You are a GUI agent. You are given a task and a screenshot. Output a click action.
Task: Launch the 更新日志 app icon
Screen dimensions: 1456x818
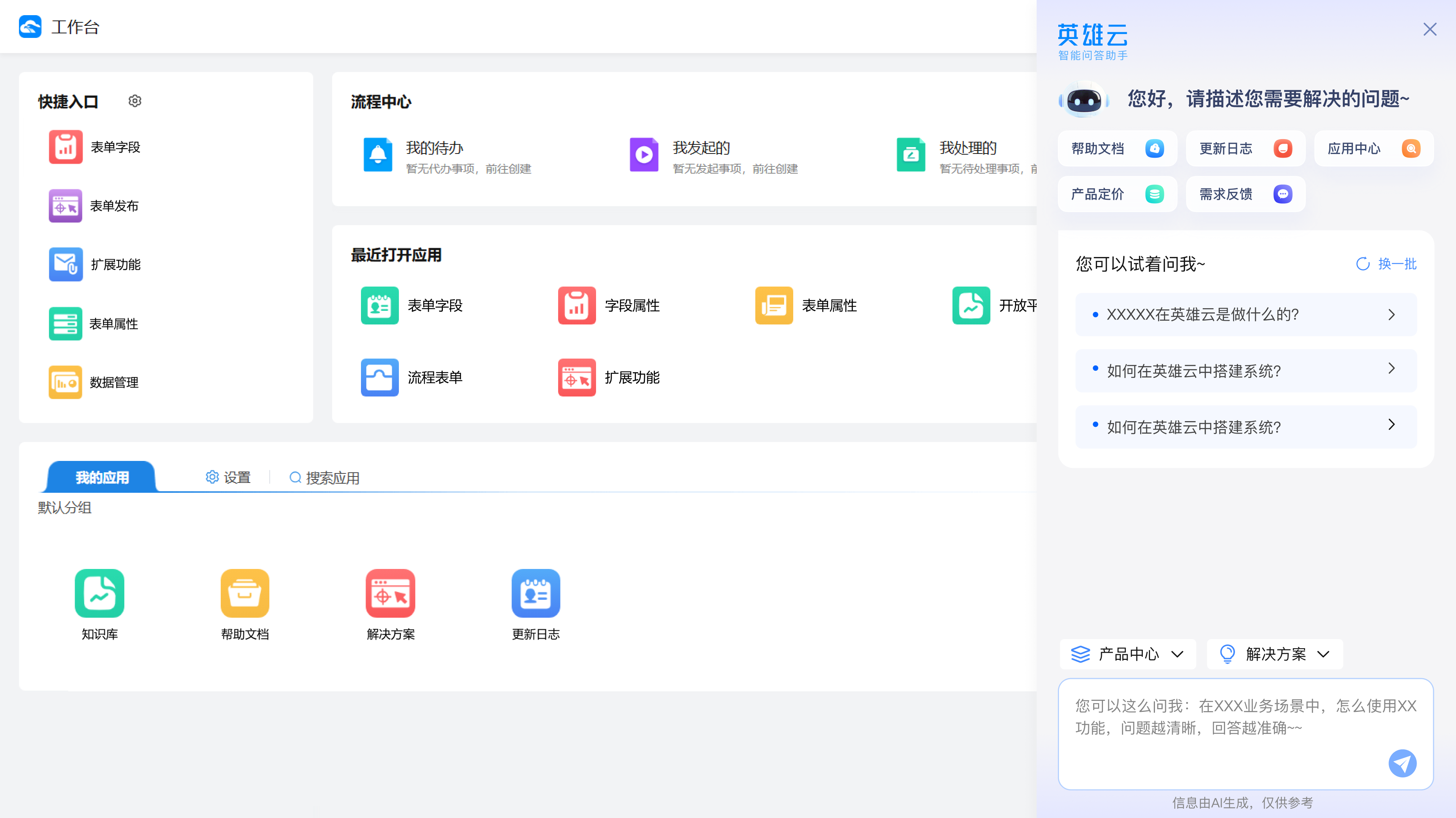tap(536, 593)
